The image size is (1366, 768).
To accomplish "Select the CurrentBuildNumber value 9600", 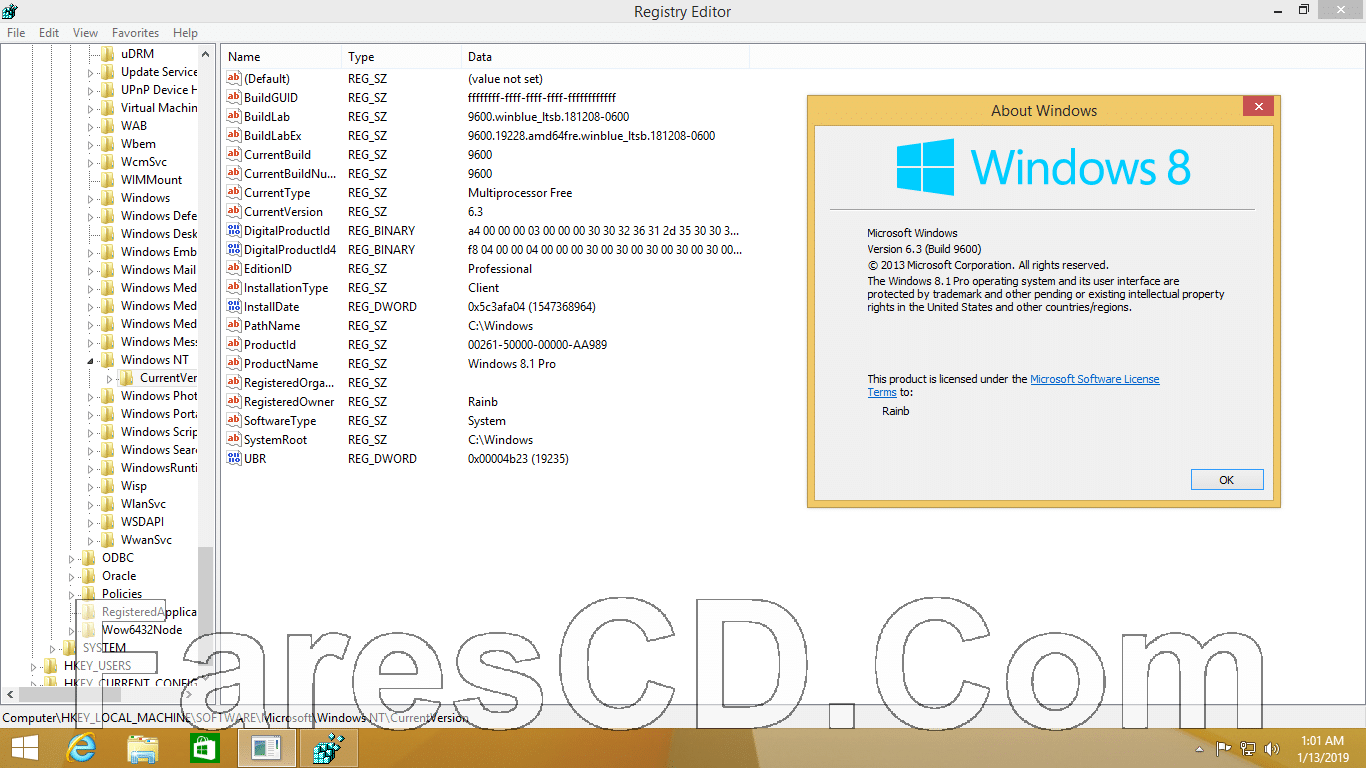I will (x=480, y=174).
